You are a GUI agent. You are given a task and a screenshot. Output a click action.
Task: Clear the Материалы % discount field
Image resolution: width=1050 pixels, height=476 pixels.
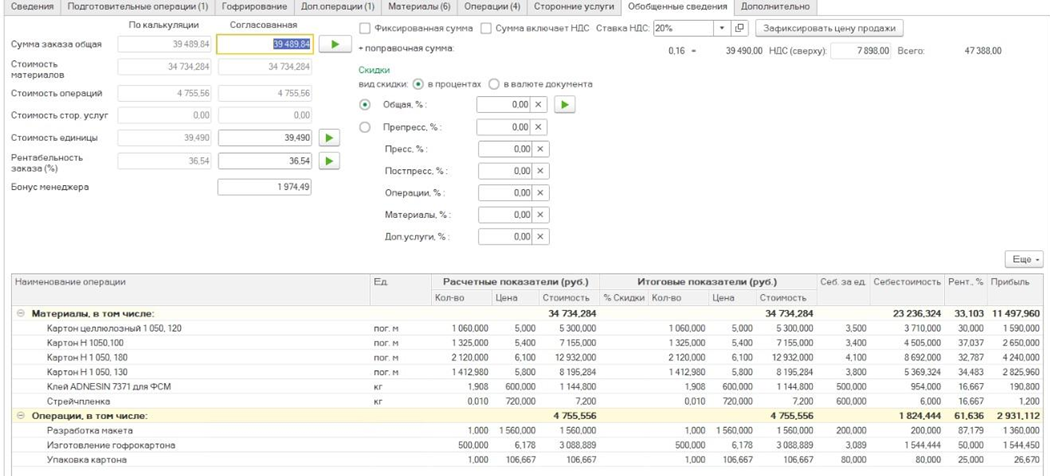click(x=541, y=215)
